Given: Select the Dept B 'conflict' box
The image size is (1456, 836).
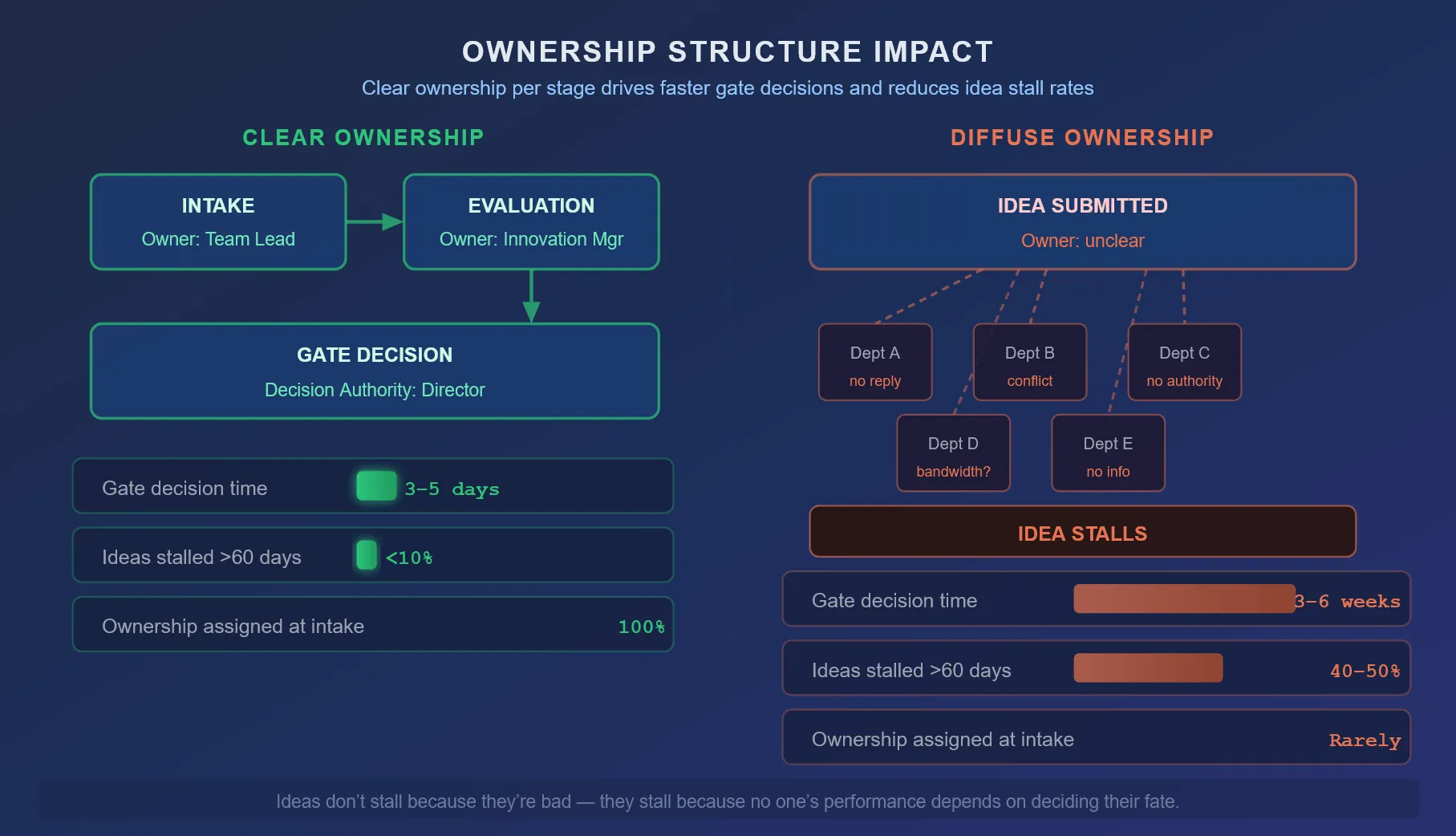Looking at the screenshot, I should point(1030,362).
